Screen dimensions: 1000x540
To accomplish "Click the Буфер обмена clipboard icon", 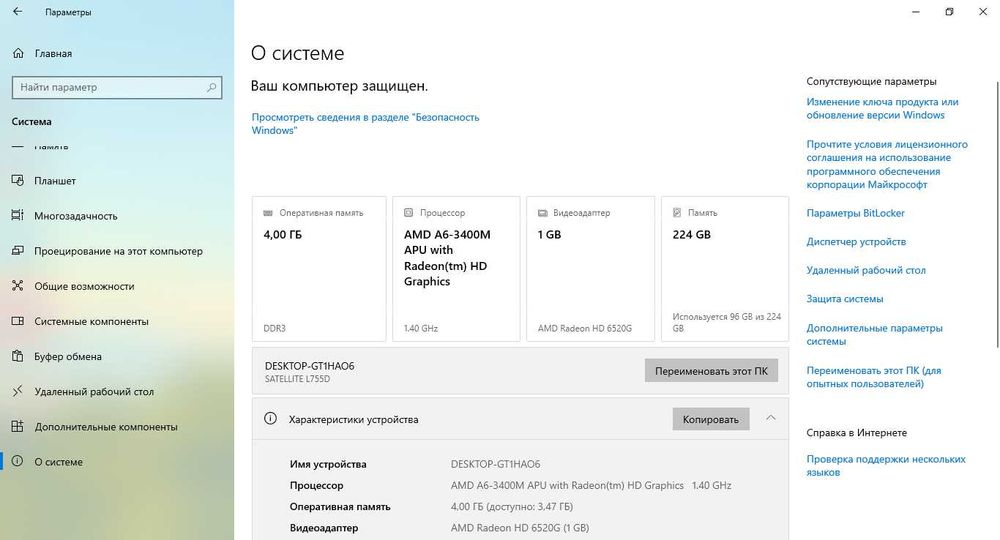I will click(x=17, y=356).
